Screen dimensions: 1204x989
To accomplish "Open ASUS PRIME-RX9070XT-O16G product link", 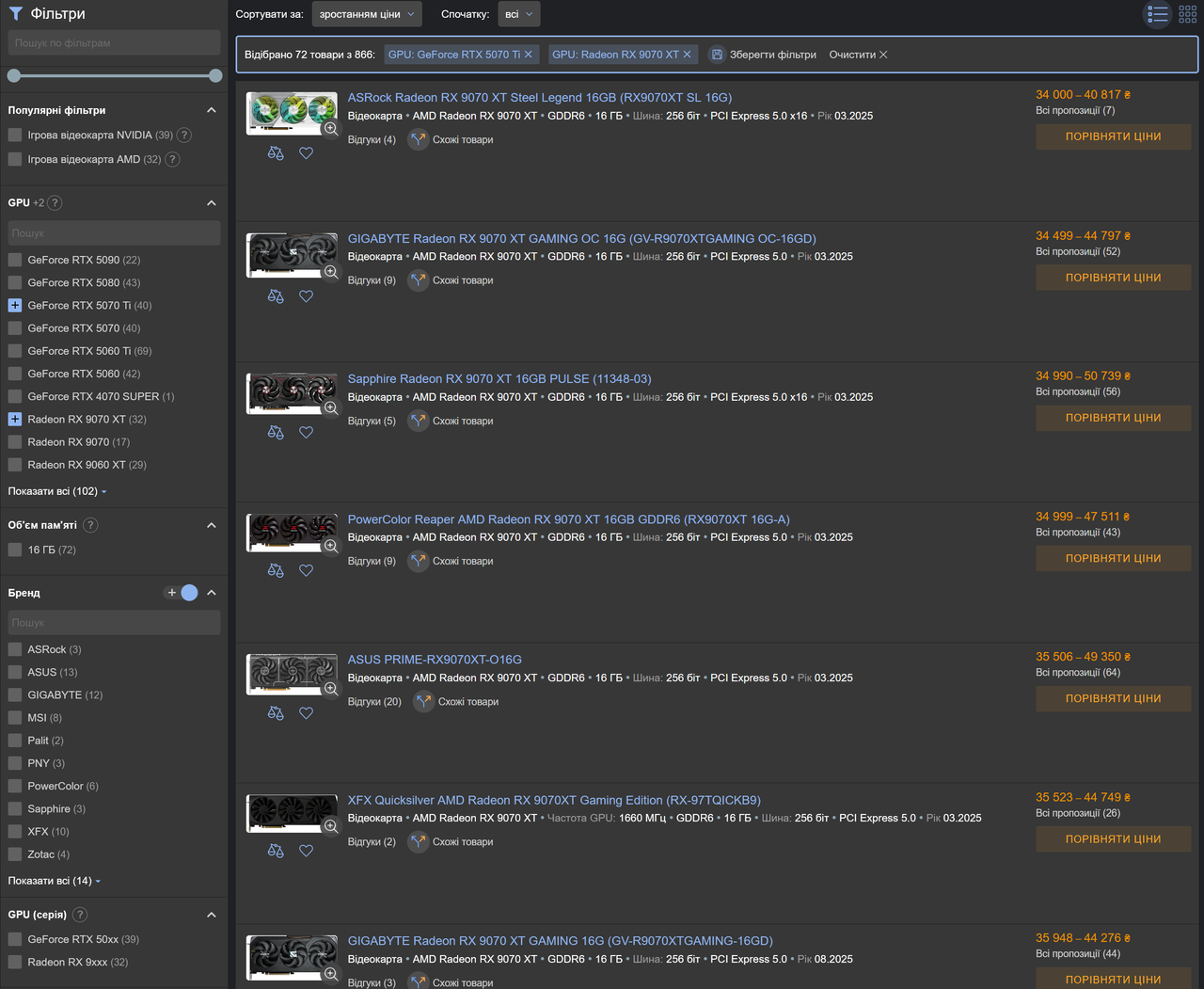I will pyautogui.click(x=435, y=660).
